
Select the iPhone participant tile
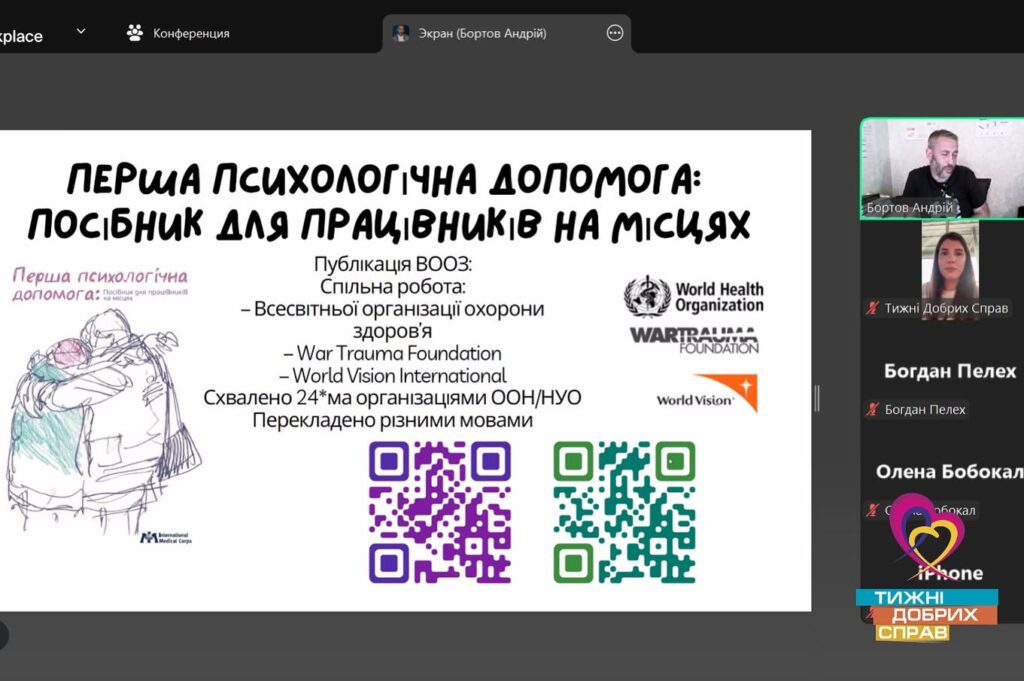coord(942,573)
